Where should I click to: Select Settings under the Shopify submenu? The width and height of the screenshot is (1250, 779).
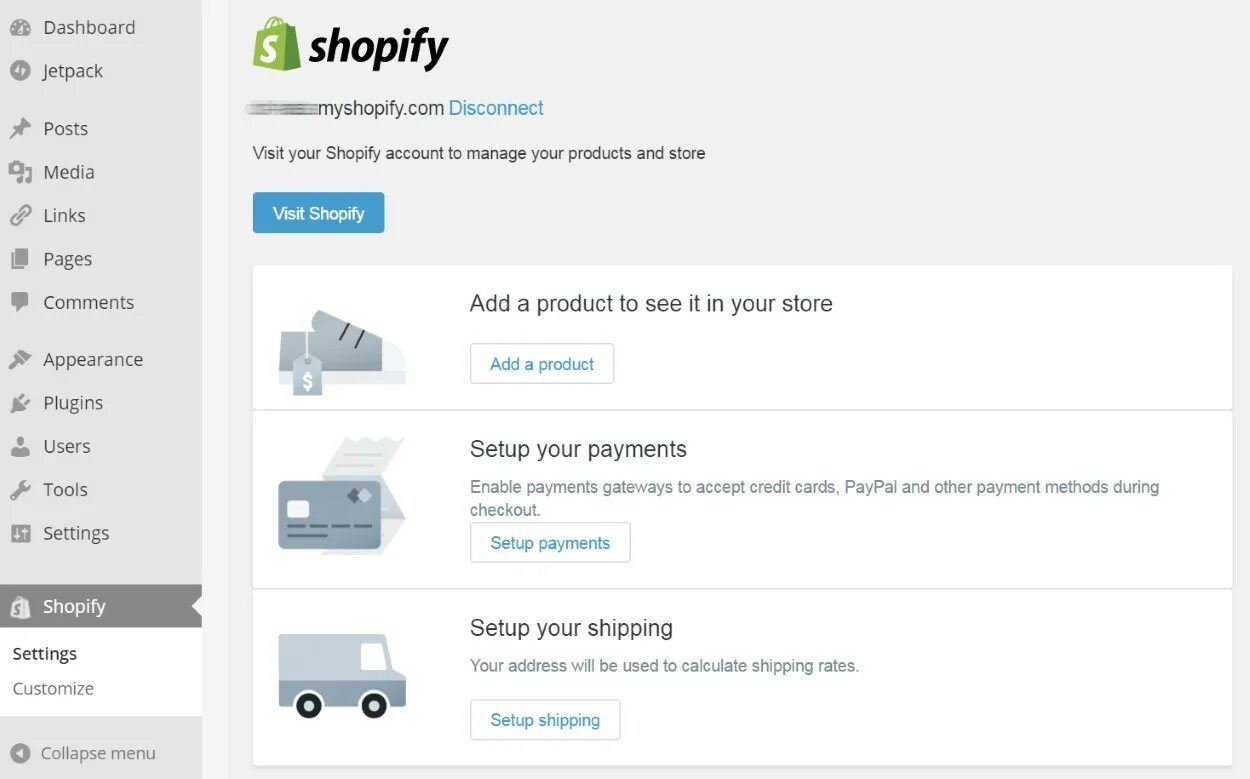coord(45,654)
